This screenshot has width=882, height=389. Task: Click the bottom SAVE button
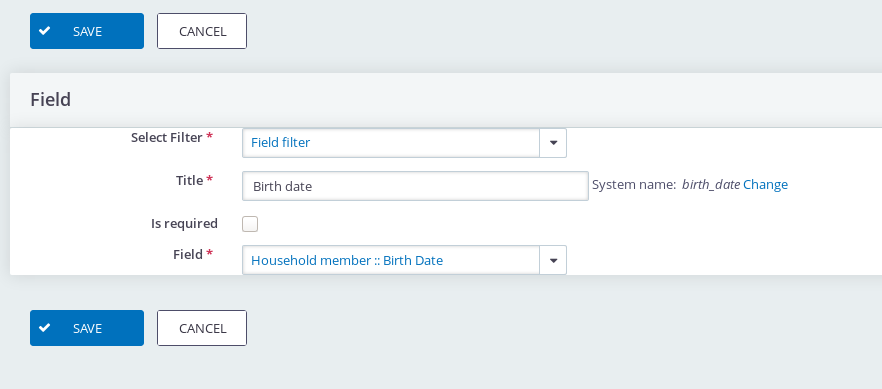point(87,328)
